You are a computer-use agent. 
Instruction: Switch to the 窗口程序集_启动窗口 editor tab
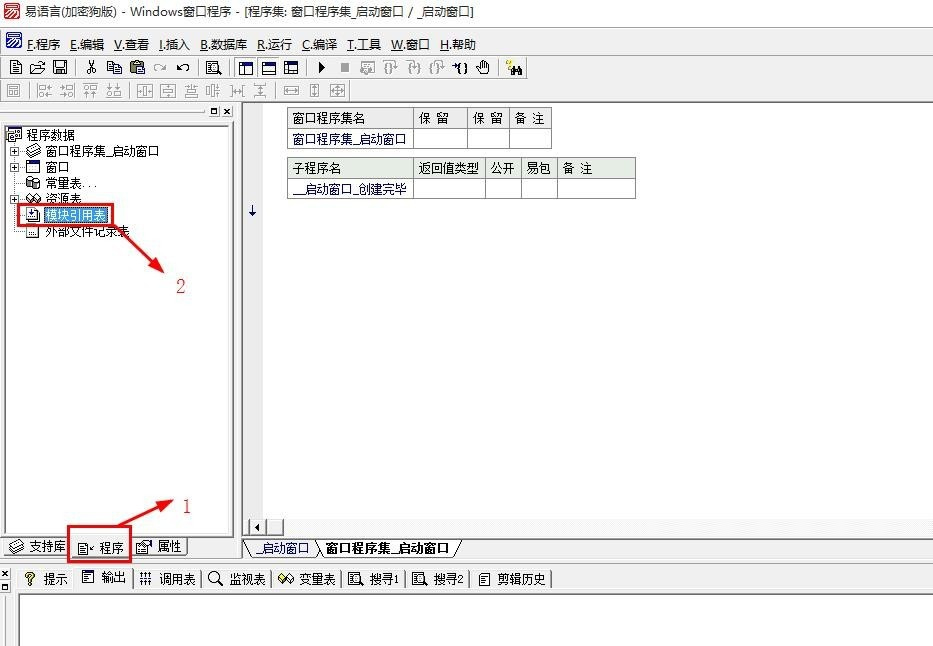388,548
